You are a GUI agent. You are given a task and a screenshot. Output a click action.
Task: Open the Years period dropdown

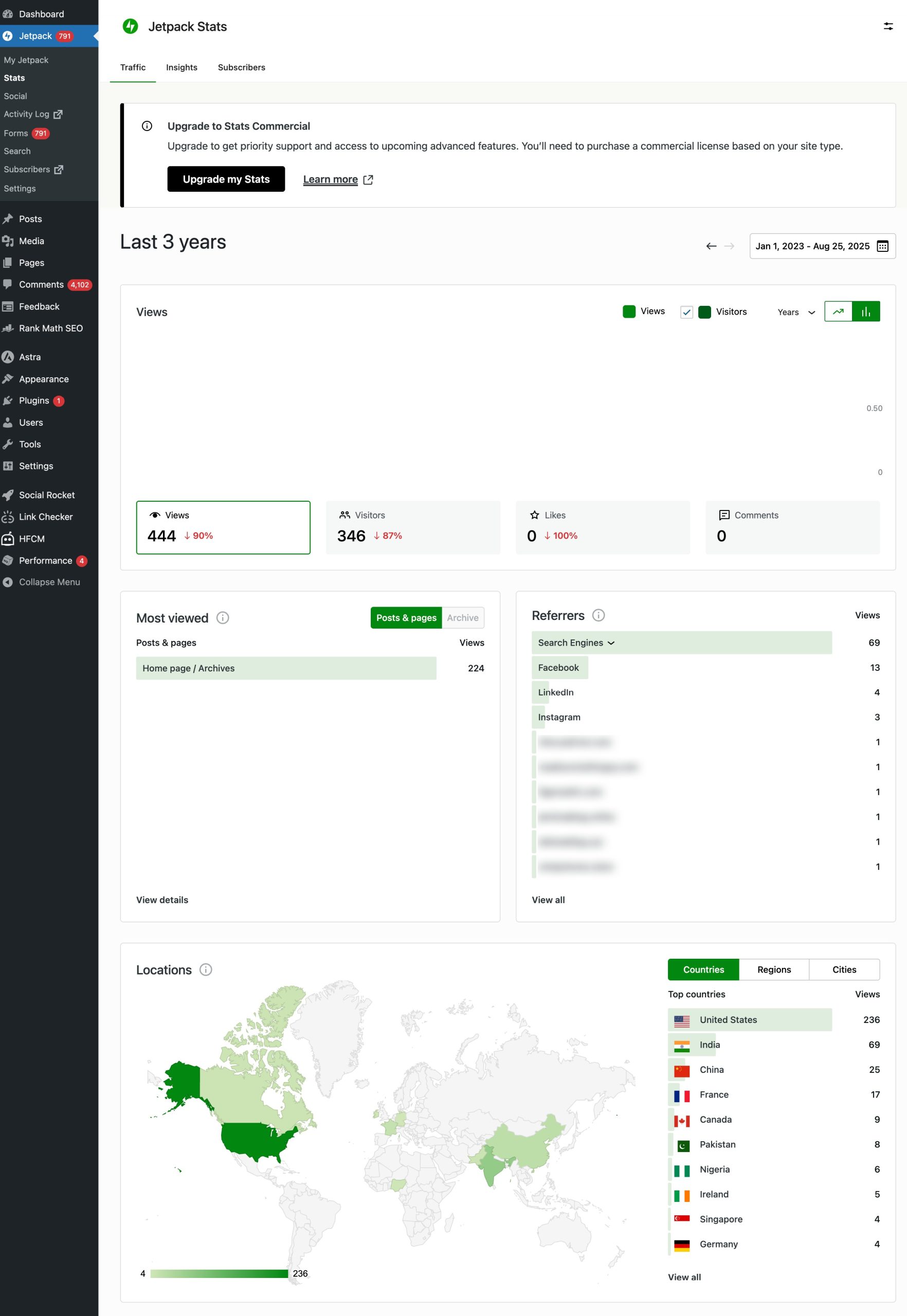[x=796, y=312]
